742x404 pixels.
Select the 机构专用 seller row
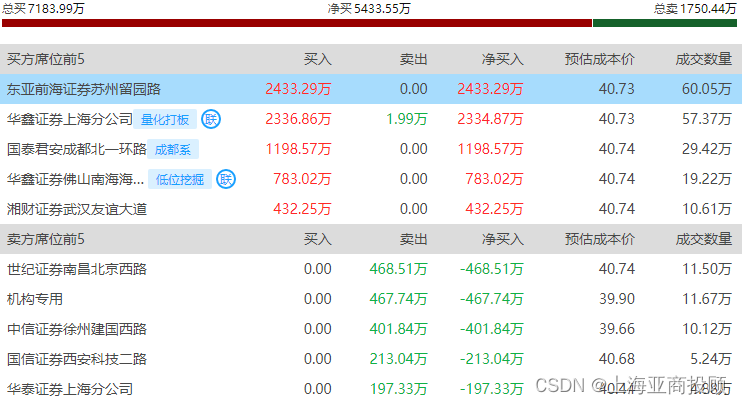click(371, 299)
